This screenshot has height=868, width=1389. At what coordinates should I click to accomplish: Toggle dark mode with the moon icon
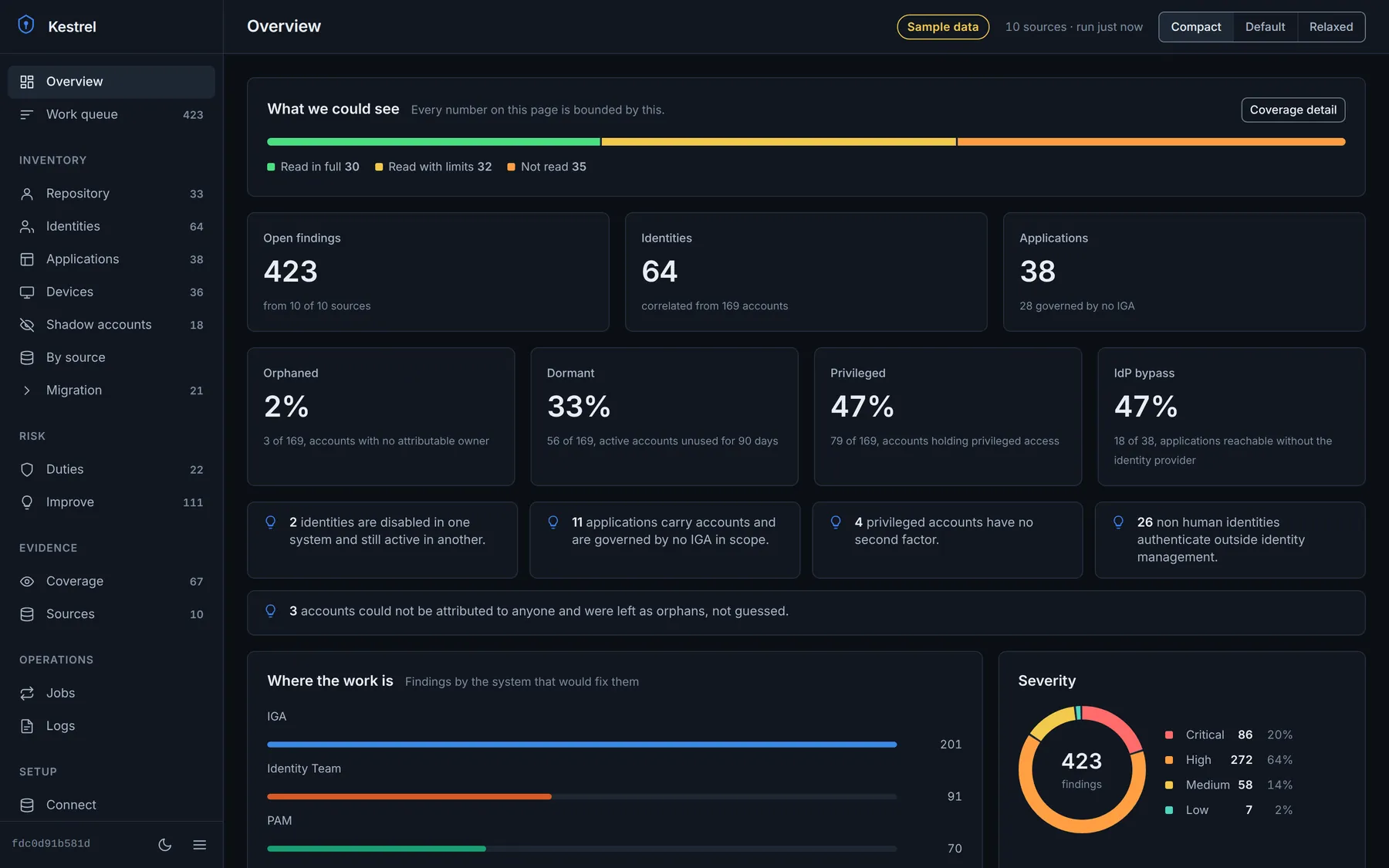coord(165,845)
